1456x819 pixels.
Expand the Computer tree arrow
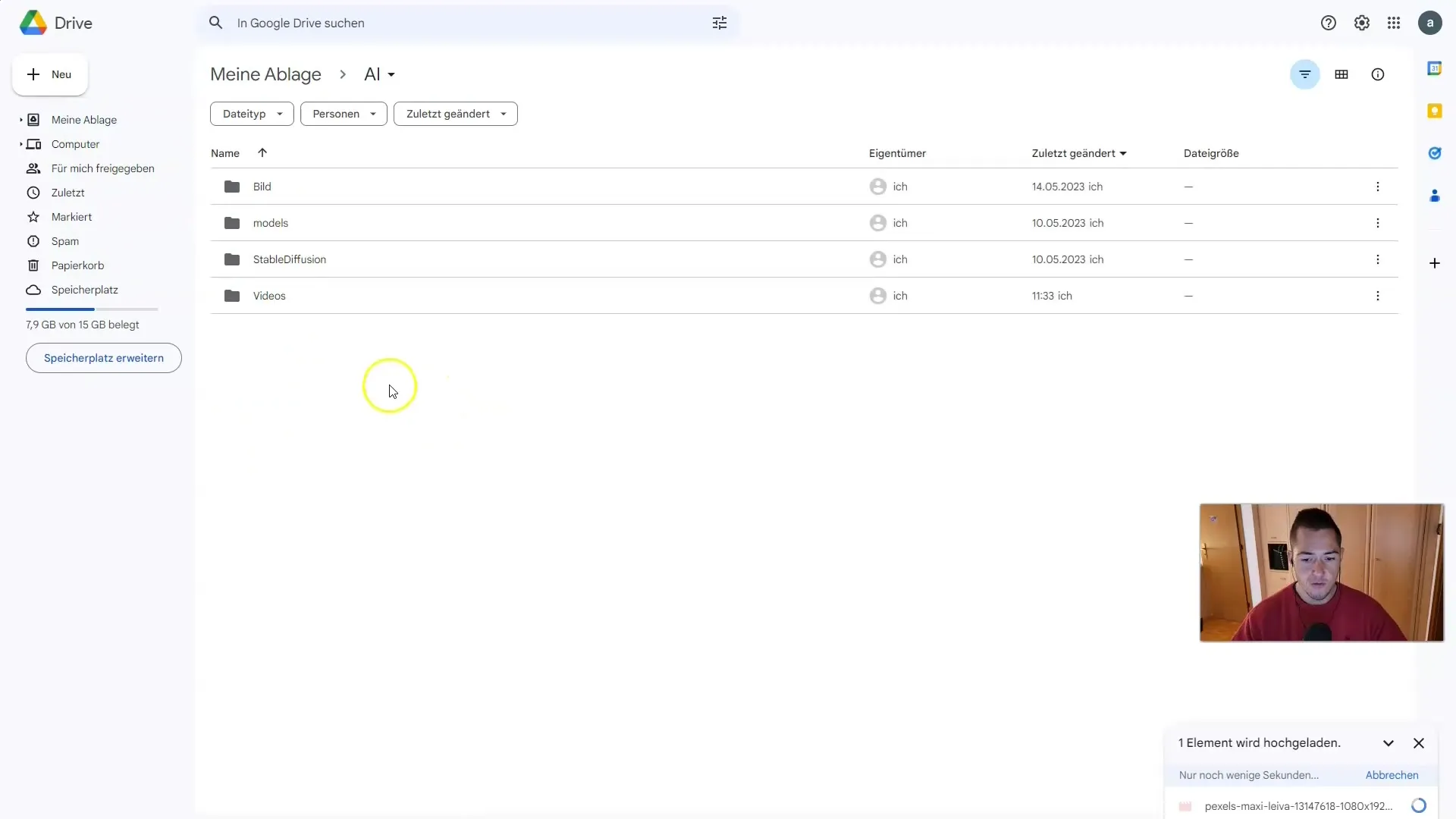tap(20, 144)
